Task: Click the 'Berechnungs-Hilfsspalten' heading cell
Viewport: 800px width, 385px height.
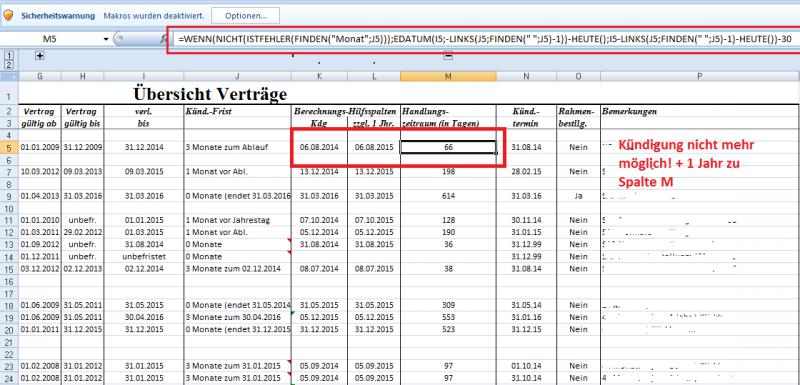Action: [x=346, y=111]
